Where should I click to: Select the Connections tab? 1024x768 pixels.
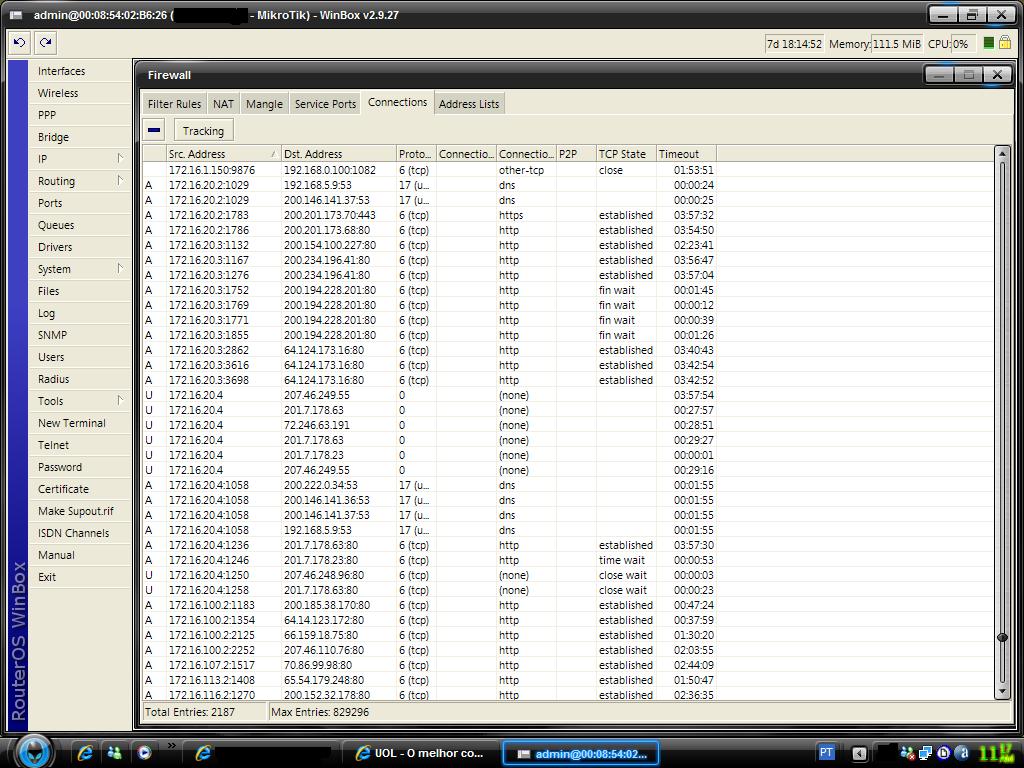click(397, 103)
